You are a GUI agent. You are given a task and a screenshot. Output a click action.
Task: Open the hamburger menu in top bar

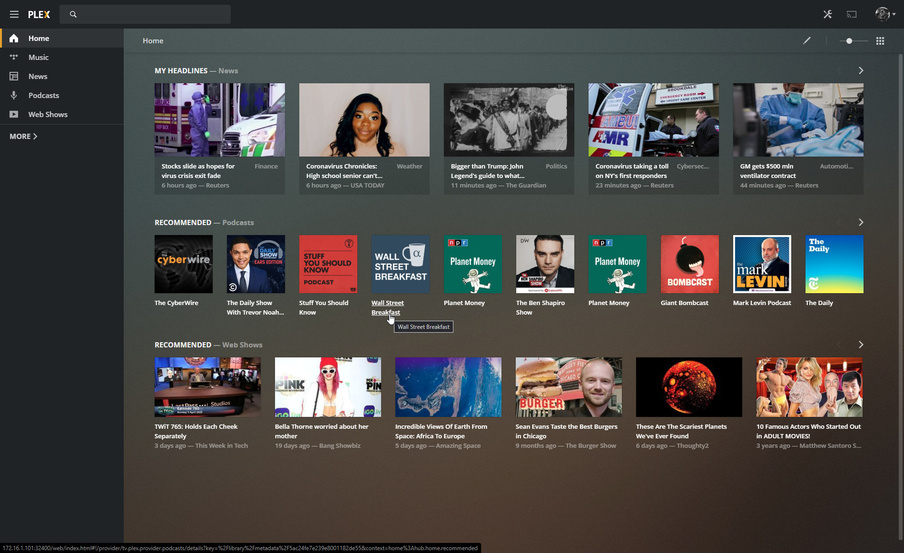tap(14, 14)
